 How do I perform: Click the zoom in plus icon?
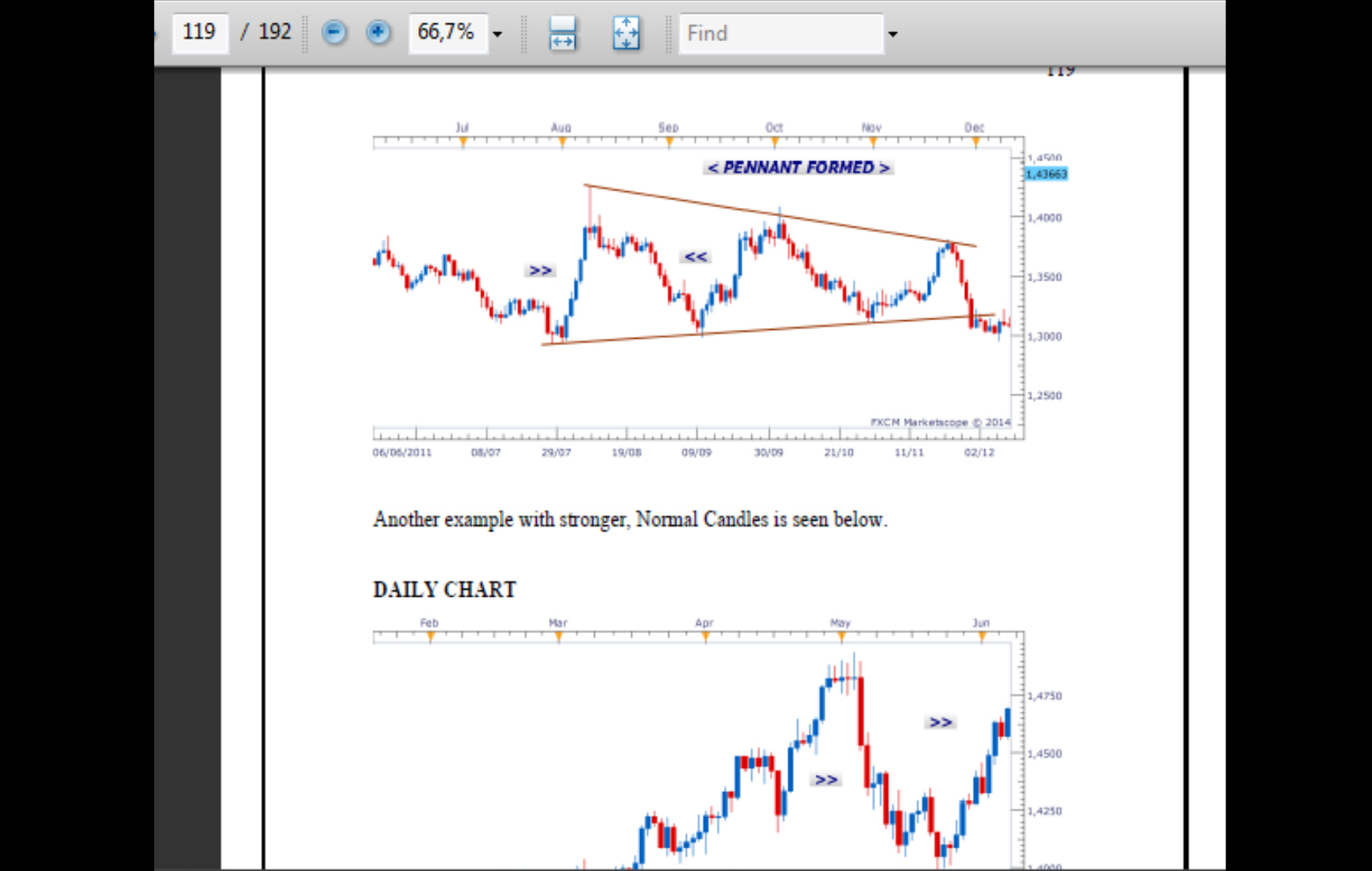coord(377,32)
